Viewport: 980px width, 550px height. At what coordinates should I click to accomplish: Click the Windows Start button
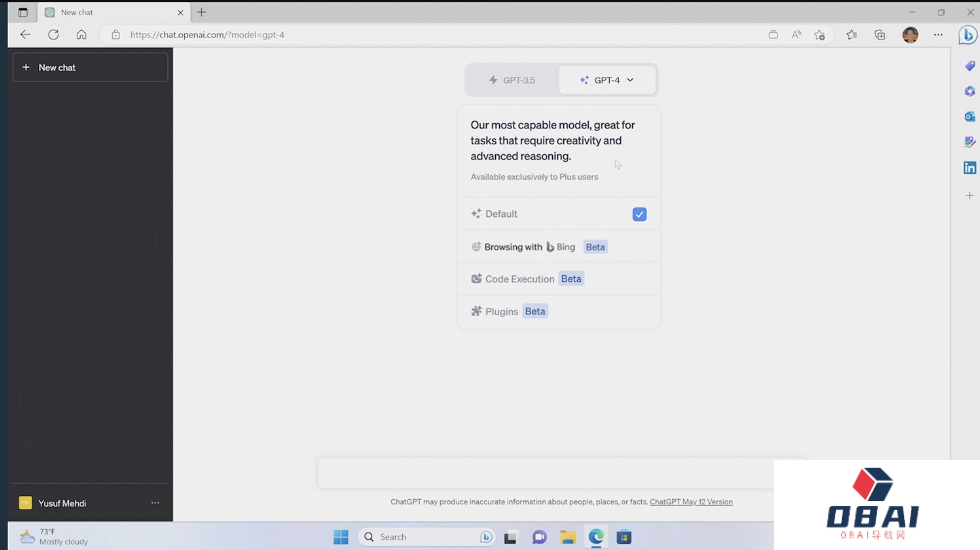(x=341, y=537)
